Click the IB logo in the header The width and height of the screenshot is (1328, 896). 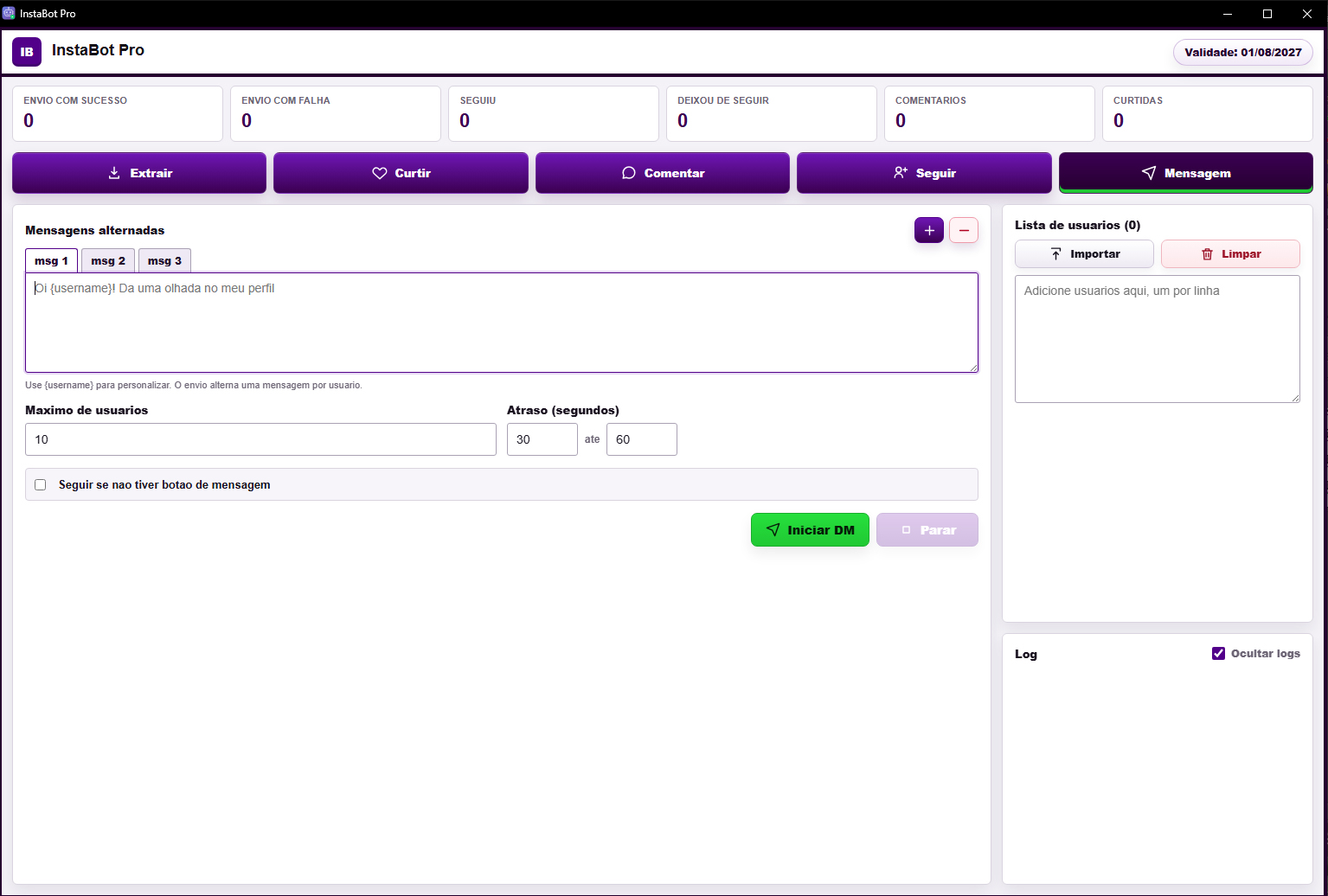coord(27,52)
